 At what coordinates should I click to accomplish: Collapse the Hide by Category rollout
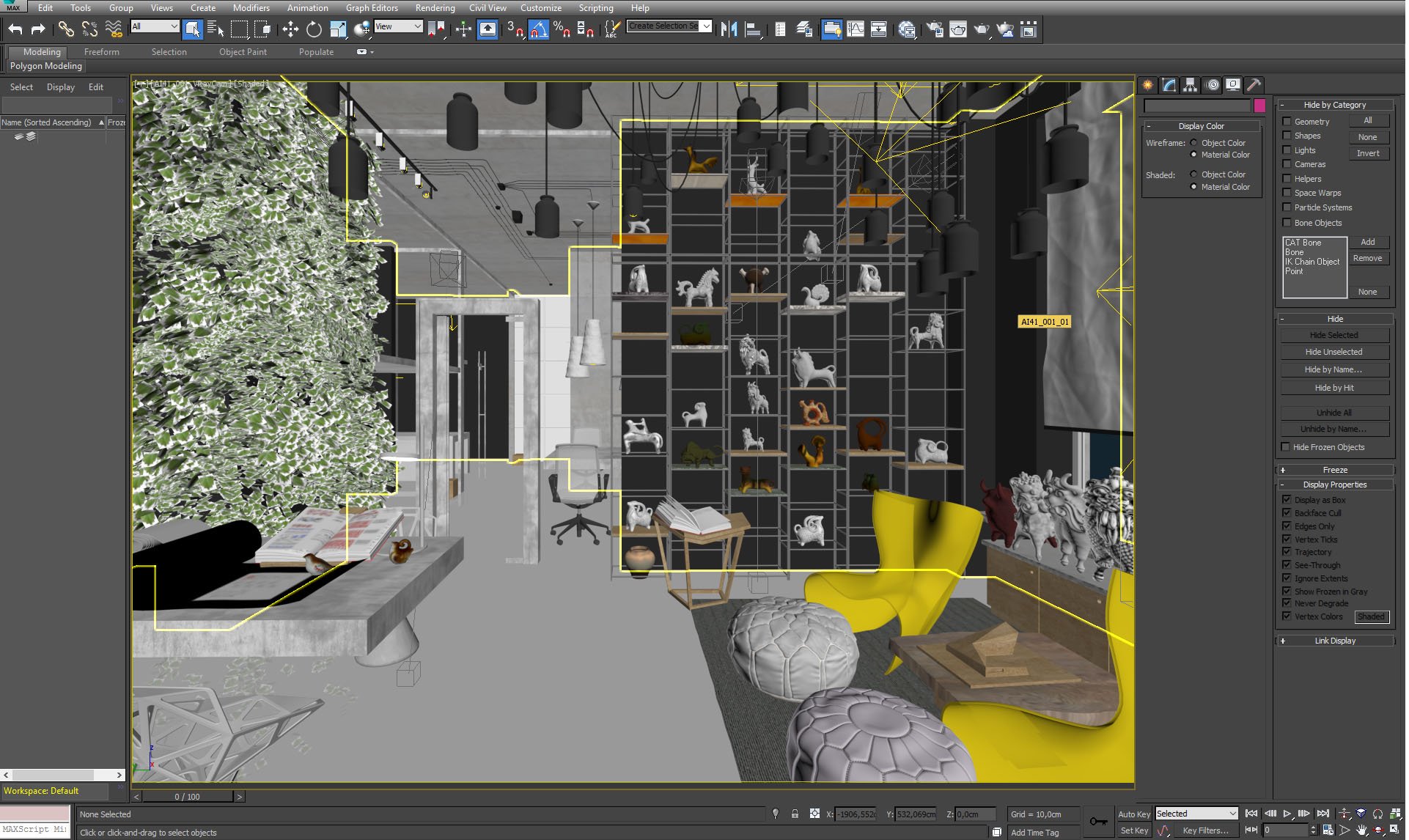click(x=1335, y=105)
